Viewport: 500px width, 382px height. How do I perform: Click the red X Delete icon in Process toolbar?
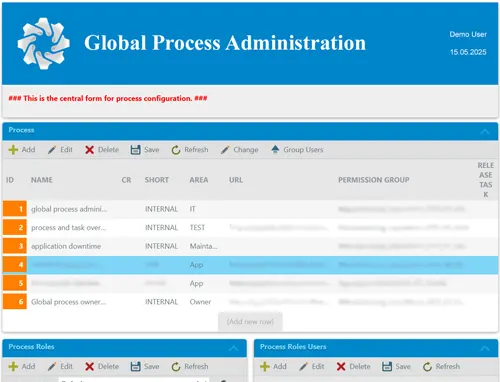click(89, 150)
